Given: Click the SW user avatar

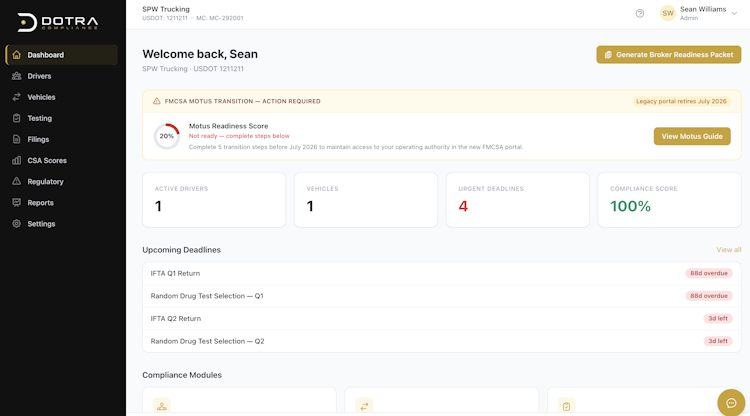Looking at the screenshot, I should pos(668,13).
